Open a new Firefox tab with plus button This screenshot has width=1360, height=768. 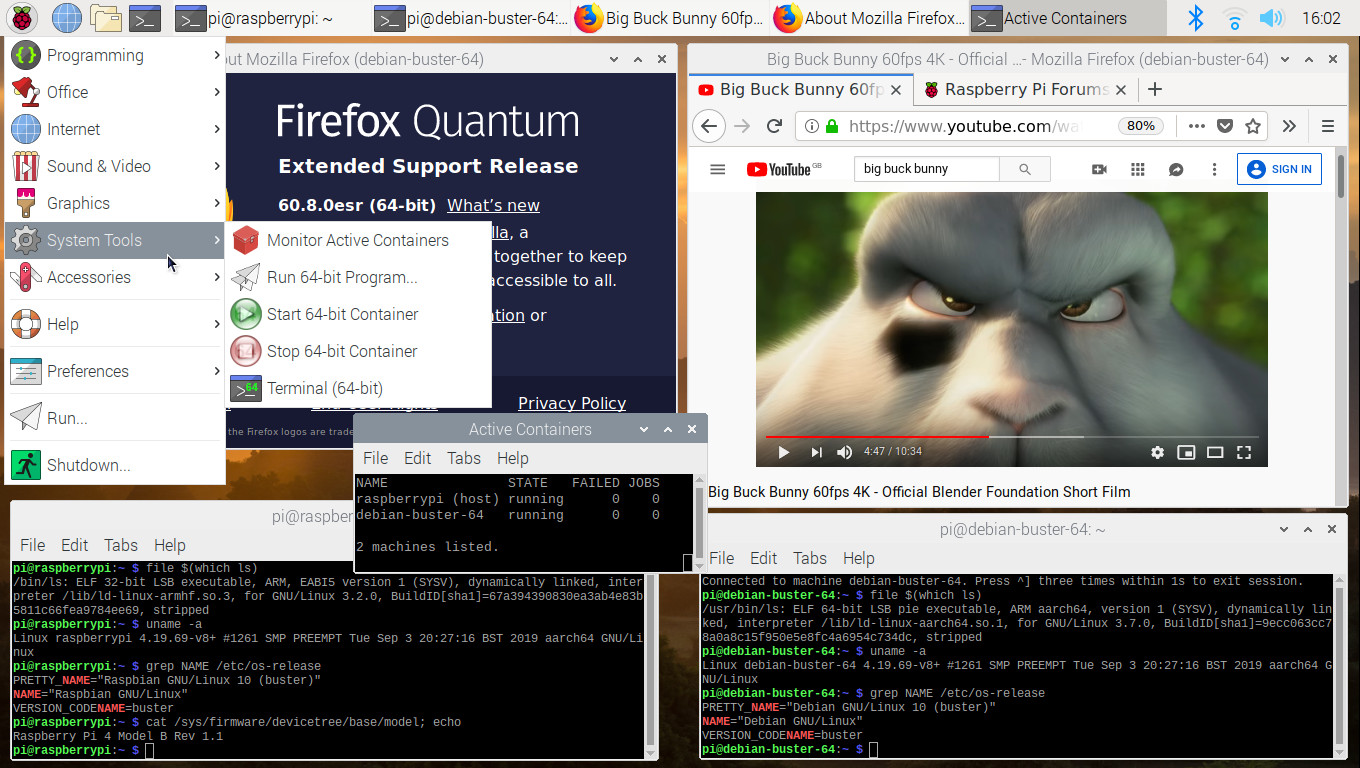tap(1154, 89)
